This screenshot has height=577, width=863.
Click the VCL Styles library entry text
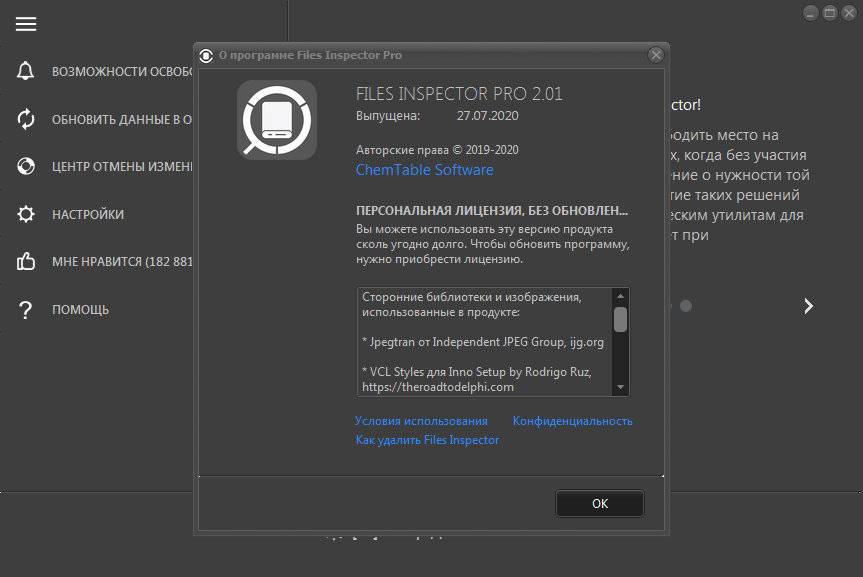coord(477,379)
